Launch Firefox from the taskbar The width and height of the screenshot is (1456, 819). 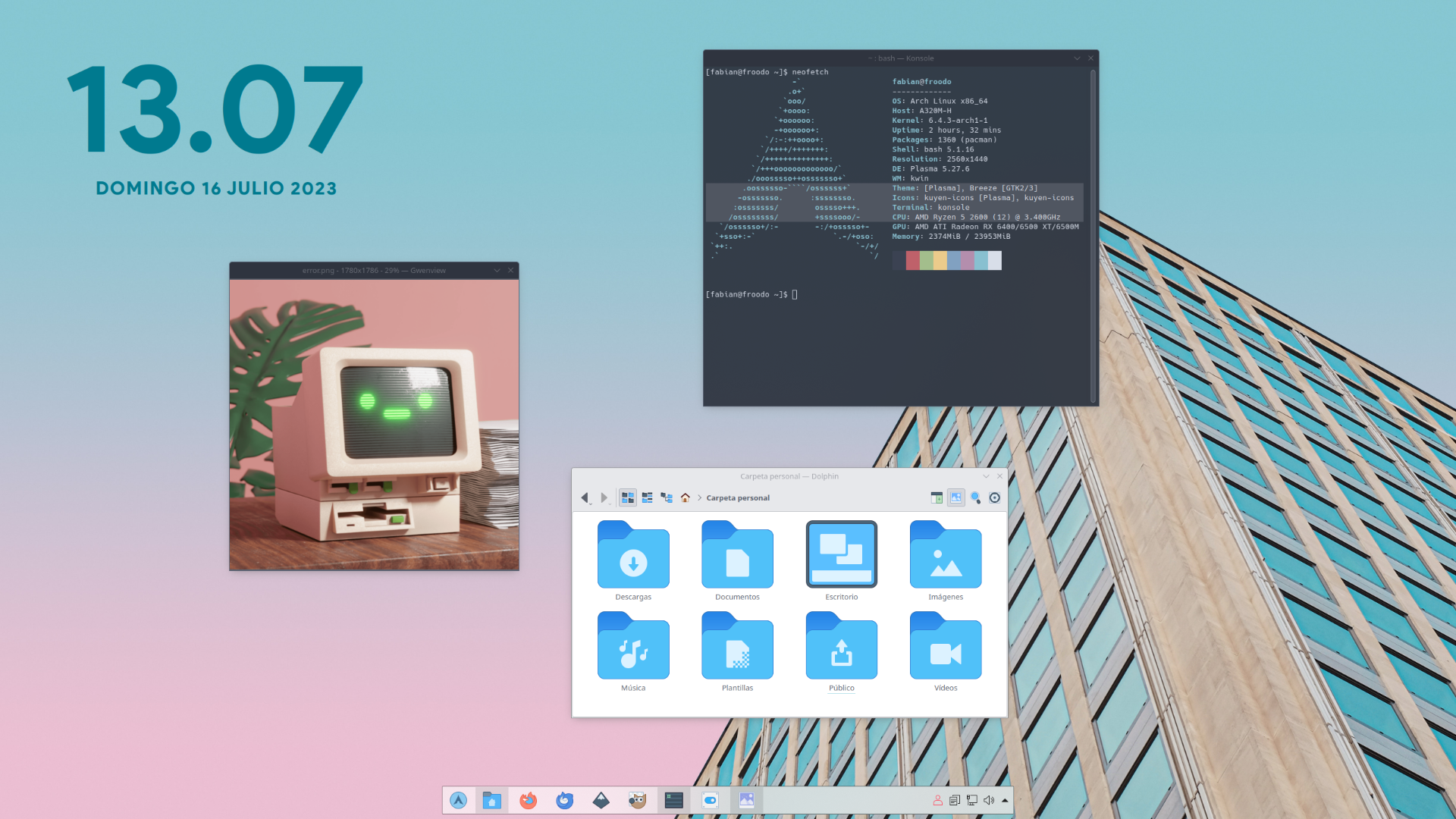[x=529, y=800]
